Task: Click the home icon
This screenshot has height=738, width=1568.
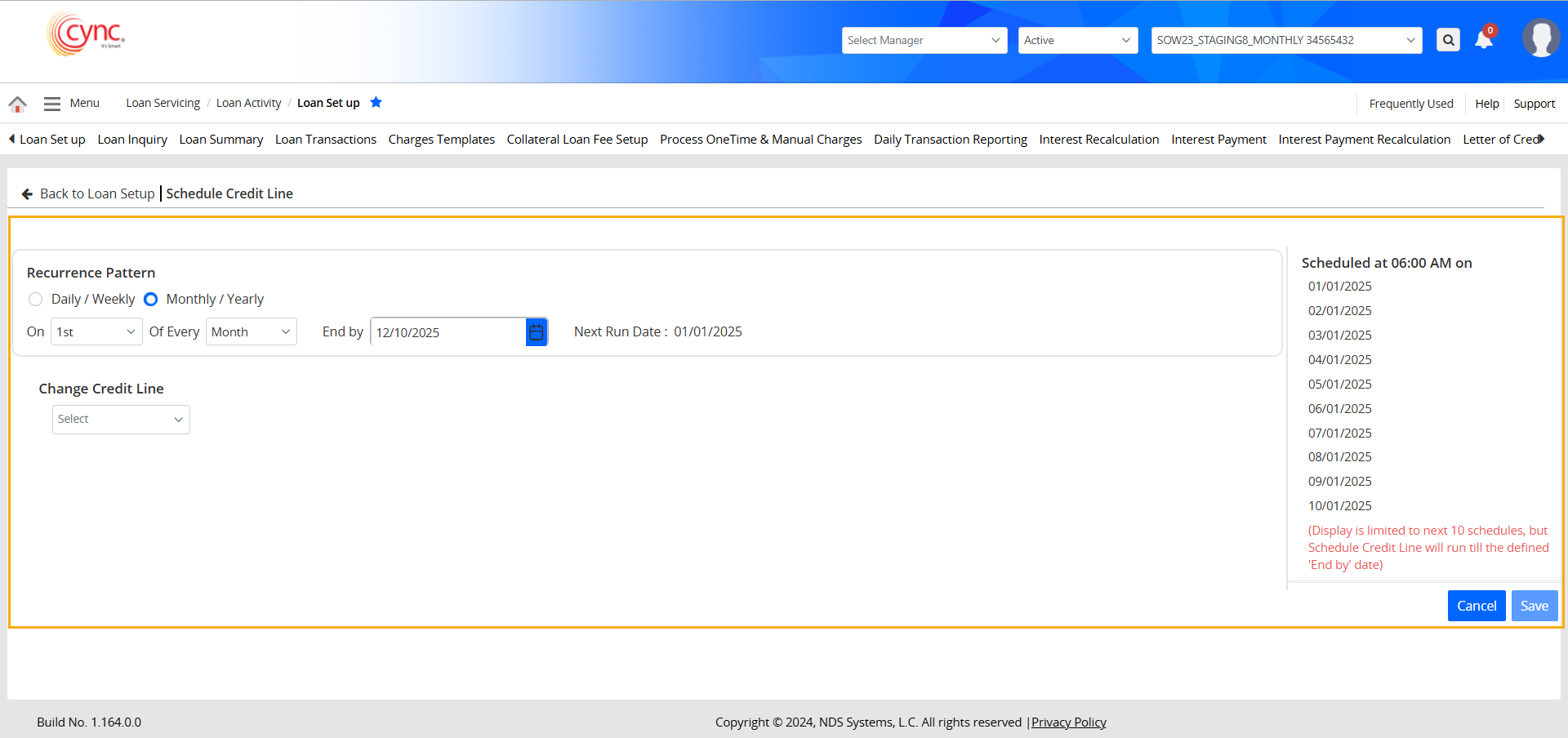Action: click(x=17, y=104)
